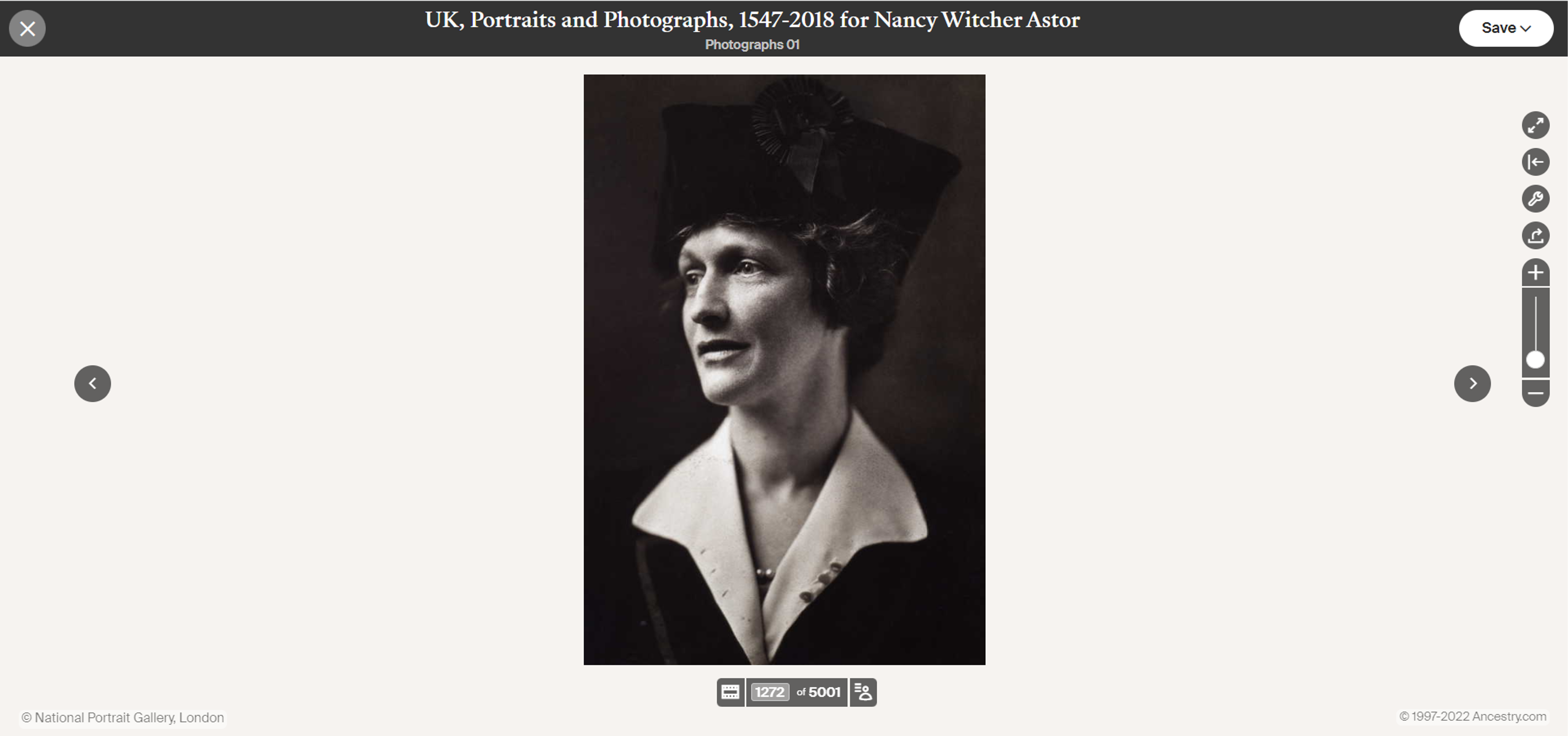Open image tools wrench icon
The width and height of the screenshot is (1568, 736).
(x=1535, y=199)
